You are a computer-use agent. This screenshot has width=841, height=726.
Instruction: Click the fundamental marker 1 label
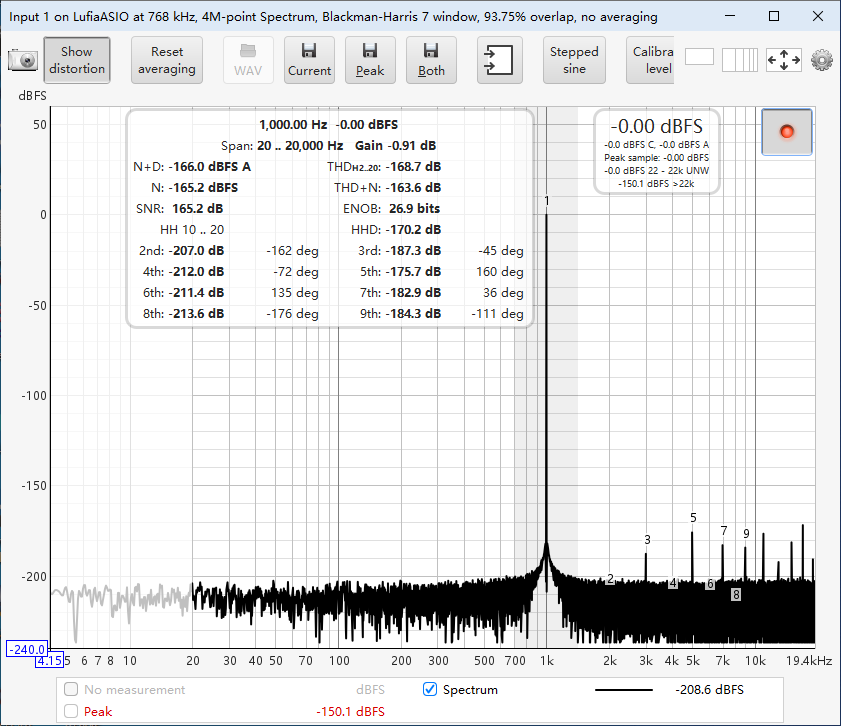(547, 201)
